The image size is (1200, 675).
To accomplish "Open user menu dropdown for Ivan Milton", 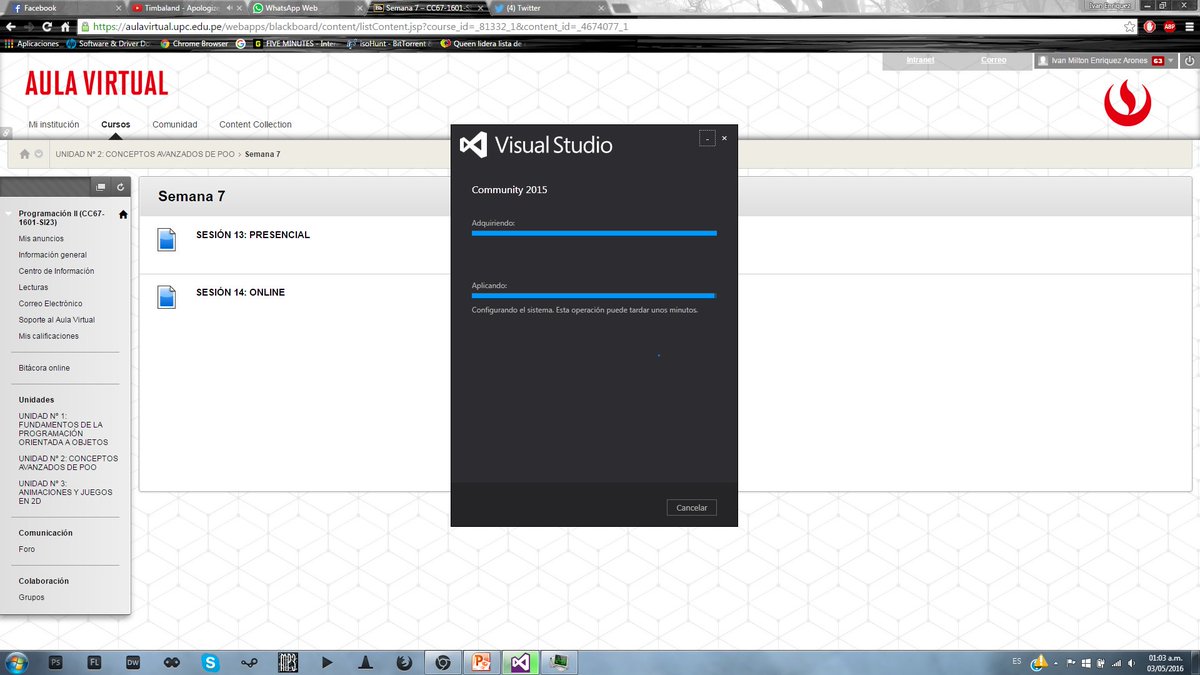I will tap(1171, 61).
